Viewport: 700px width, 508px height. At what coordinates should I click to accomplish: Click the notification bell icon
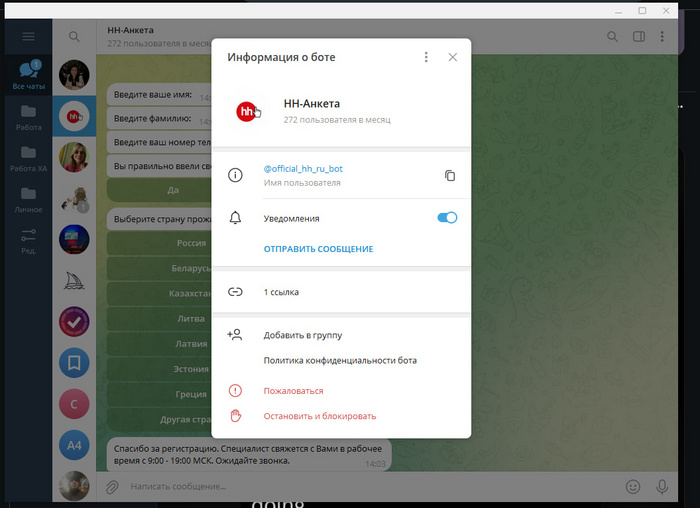point(235,218)
